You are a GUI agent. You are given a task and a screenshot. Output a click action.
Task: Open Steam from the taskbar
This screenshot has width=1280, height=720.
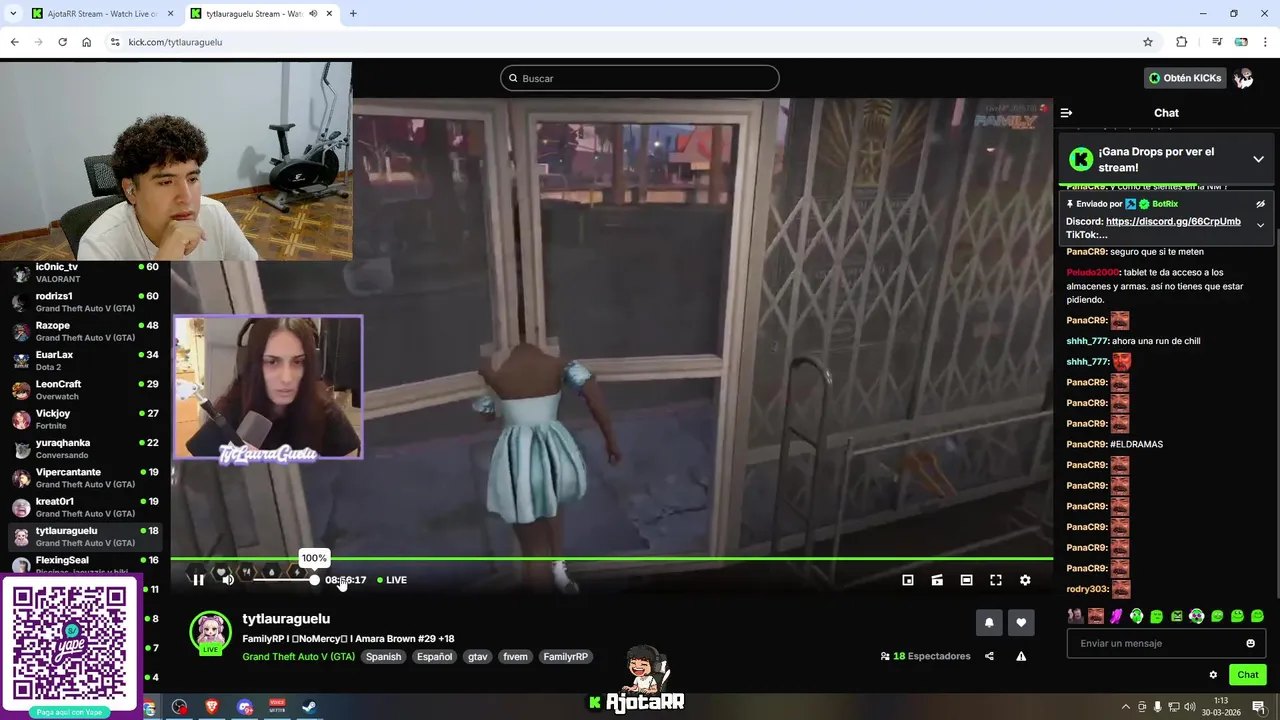click(x=309, y=707)
